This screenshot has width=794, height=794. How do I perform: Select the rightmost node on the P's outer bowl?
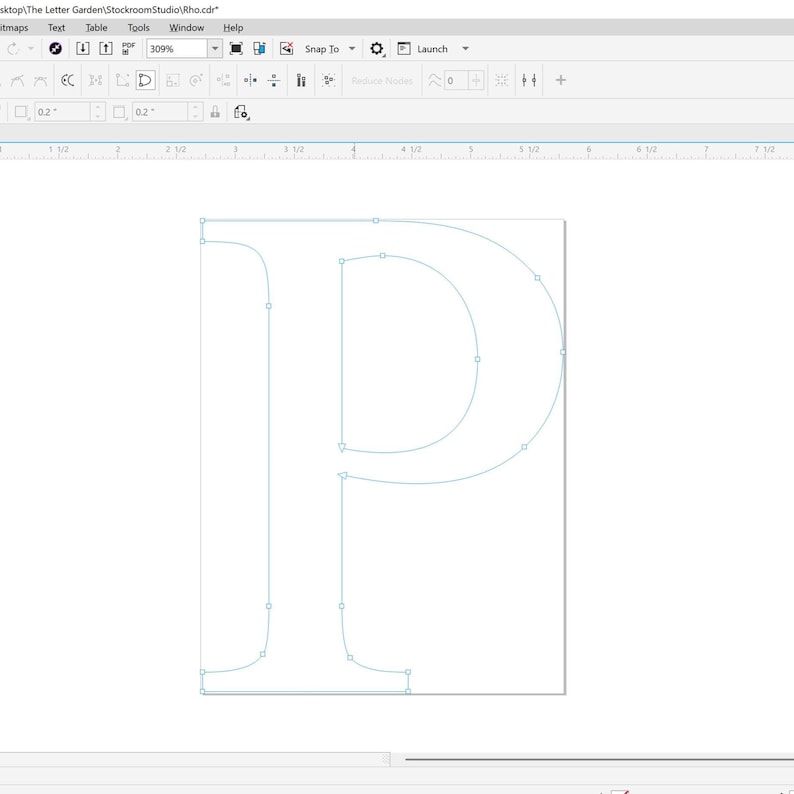(x=563, y=352)
